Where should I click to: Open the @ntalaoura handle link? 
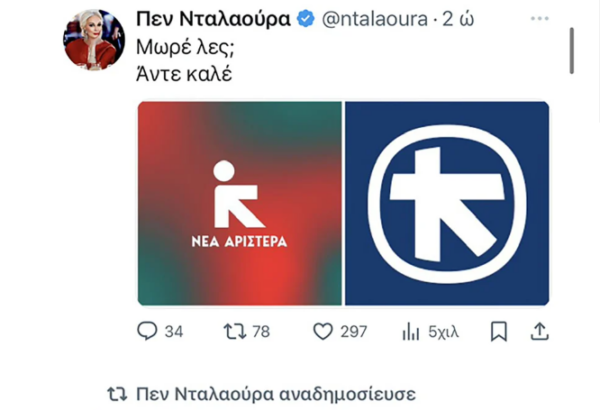[x=375, y=19]
